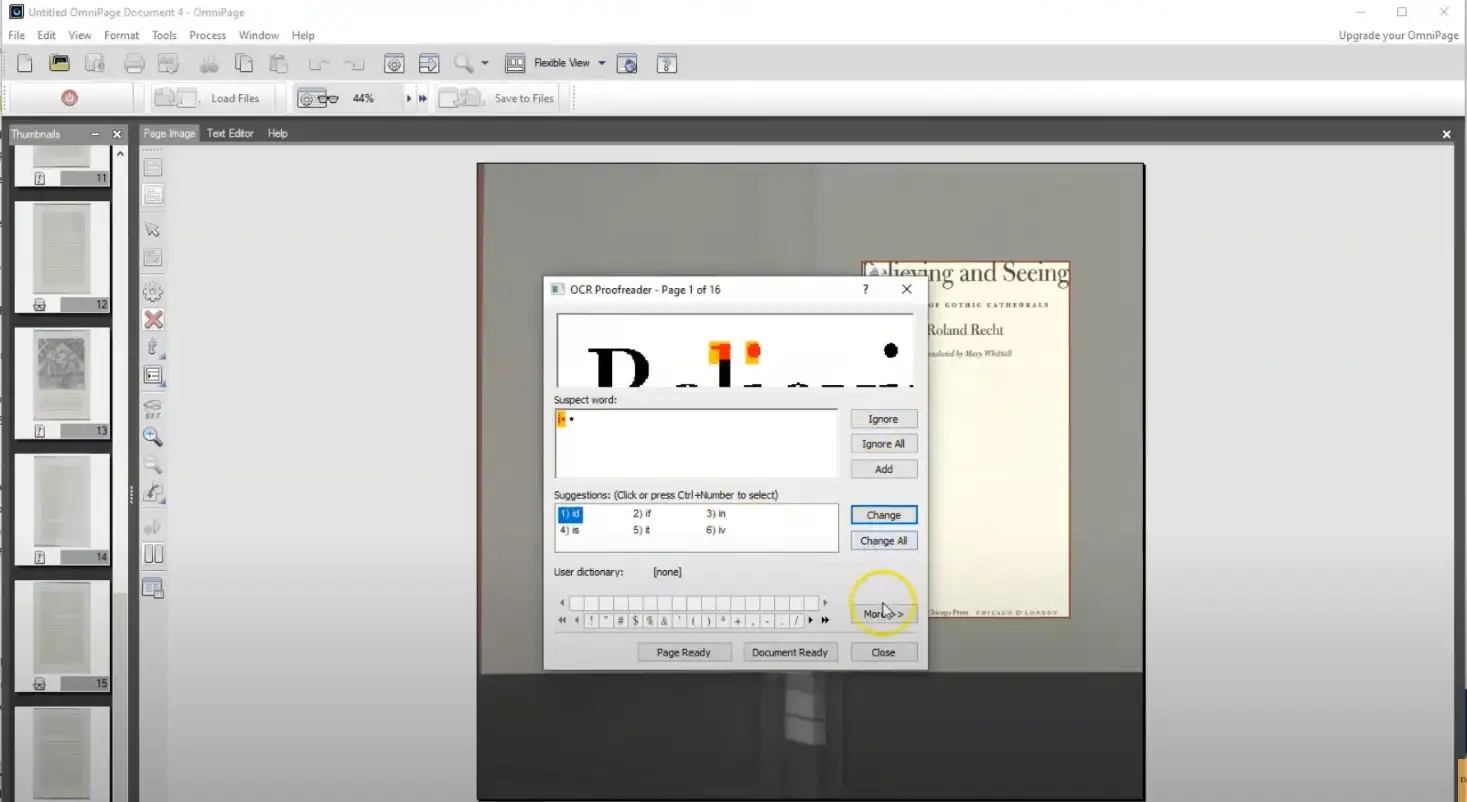1467x802 pixels.
Task: Click the new document icon
Action: click(x=25, y=64)
